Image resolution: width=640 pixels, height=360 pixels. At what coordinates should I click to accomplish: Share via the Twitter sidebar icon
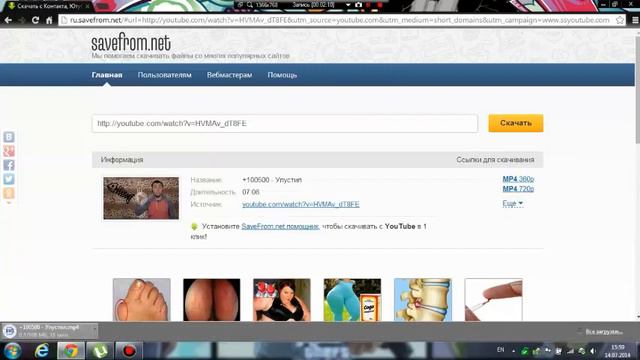9,179
